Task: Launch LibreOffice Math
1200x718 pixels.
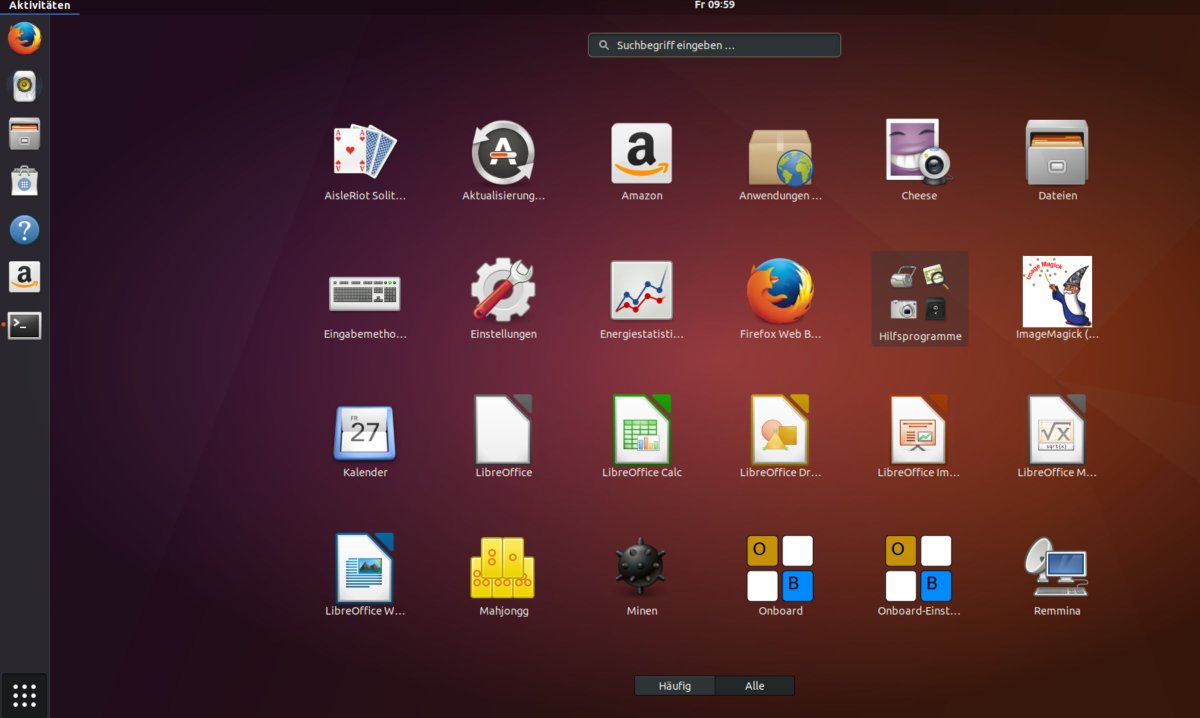Action: coord(1057,437)
